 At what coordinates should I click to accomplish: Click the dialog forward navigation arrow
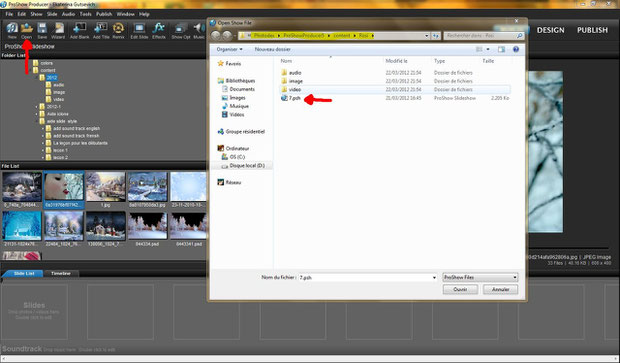(227, 36)
